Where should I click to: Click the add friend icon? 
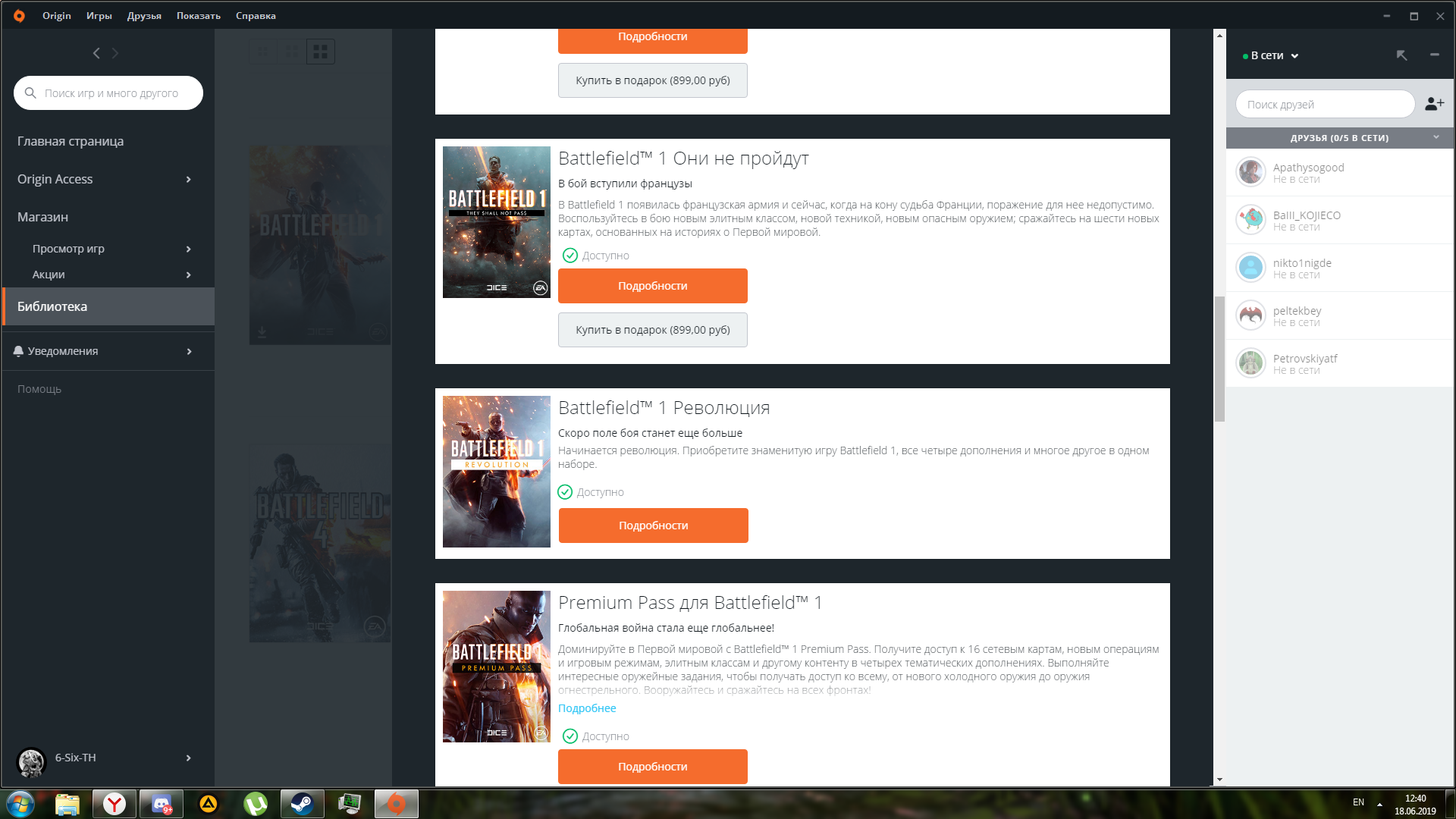point(1434,104)
